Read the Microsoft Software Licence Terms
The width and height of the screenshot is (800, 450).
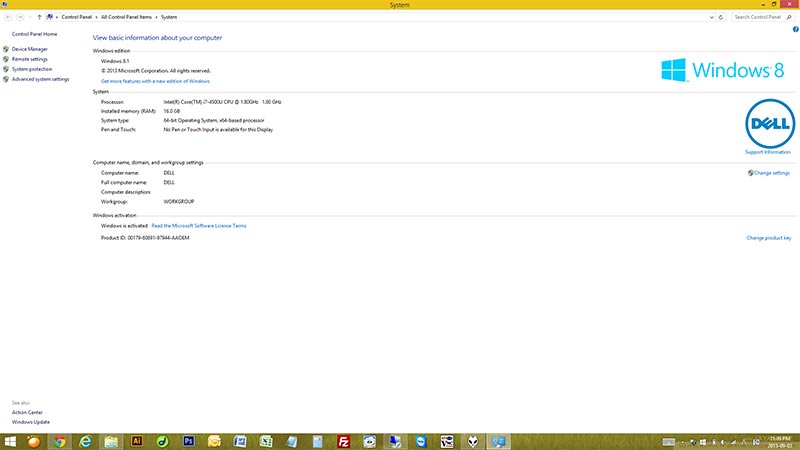pyautogui.click(x=198, y=226)
